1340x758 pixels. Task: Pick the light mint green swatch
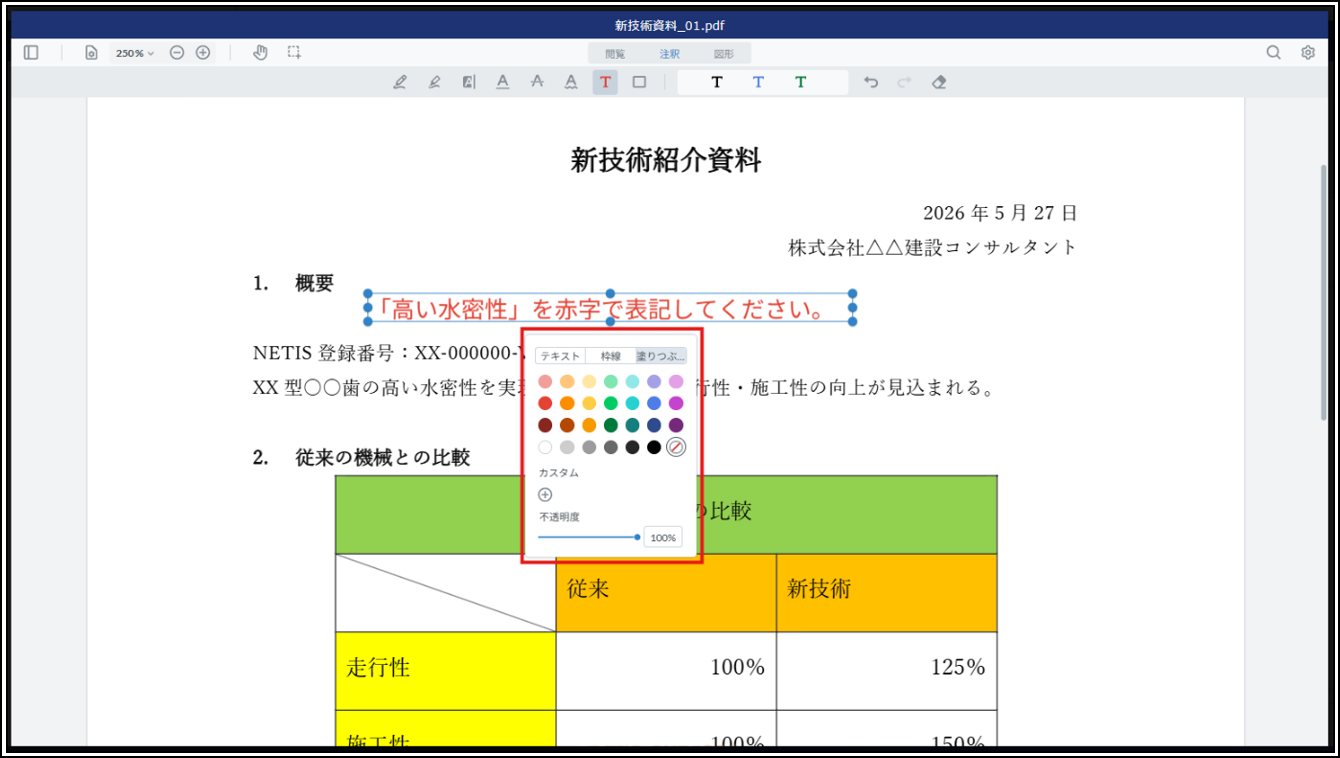click(611, 381)
